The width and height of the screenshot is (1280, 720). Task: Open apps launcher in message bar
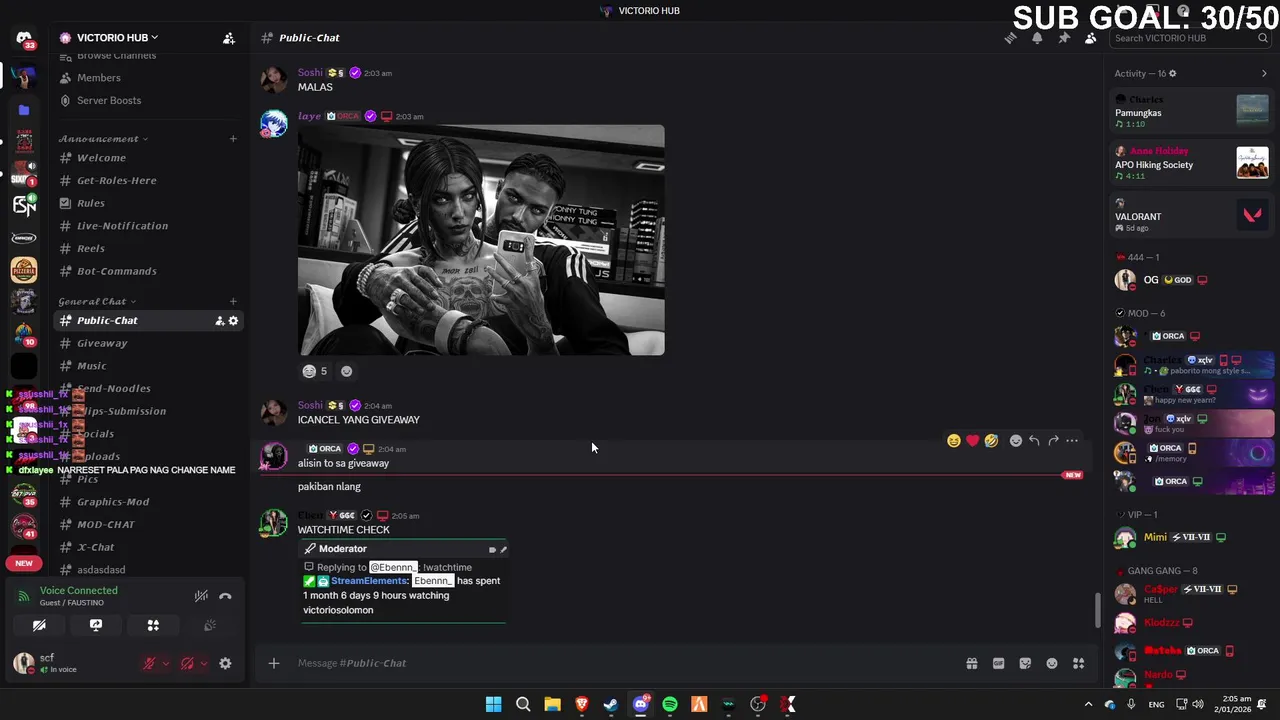pos(1079,663)
